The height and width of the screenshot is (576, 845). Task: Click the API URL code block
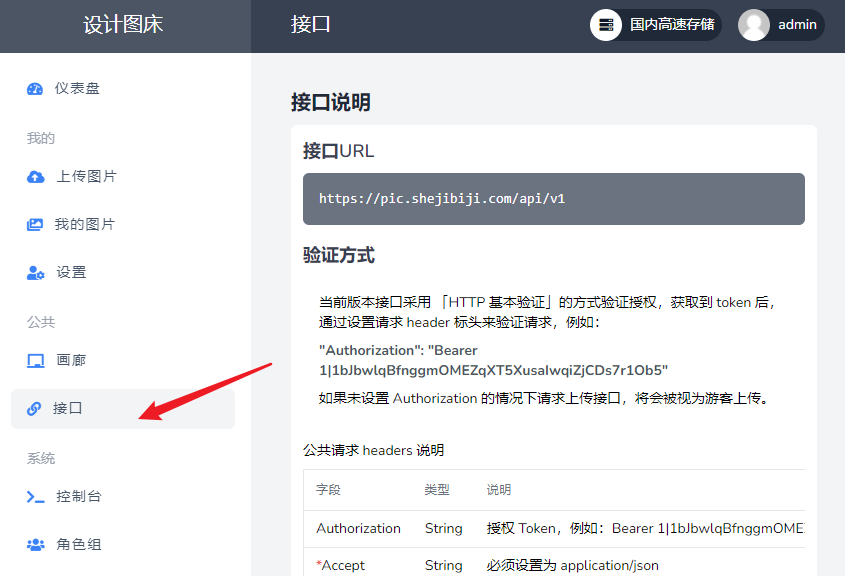(553, 199)
